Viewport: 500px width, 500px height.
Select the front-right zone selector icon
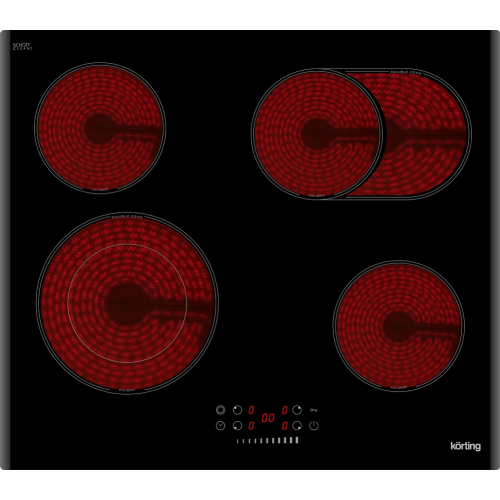click(x=297, y=426)
